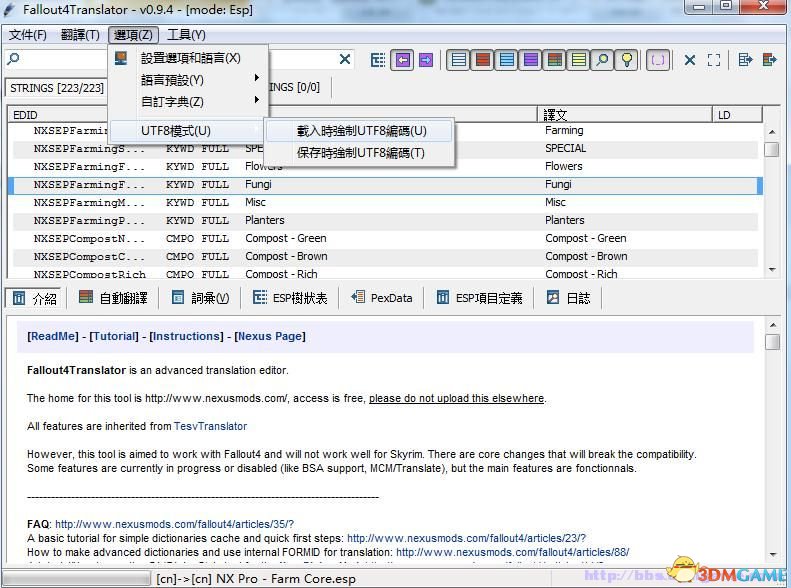This screenshot has width=791, height=588.
Task: Click the Farming translation cell
Action: point(564,131)
